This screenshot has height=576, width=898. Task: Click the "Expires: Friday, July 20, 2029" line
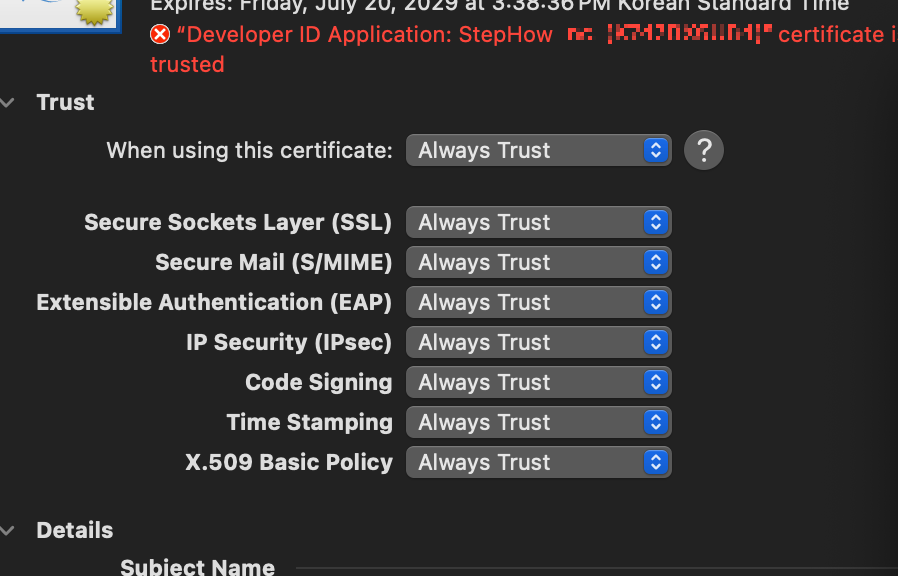[499, 6]
